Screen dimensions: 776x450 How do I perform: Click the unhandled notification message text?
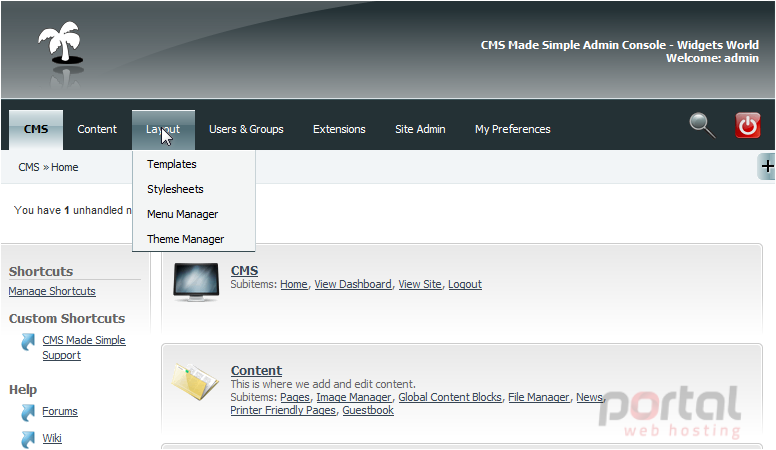tap(73, 210)
